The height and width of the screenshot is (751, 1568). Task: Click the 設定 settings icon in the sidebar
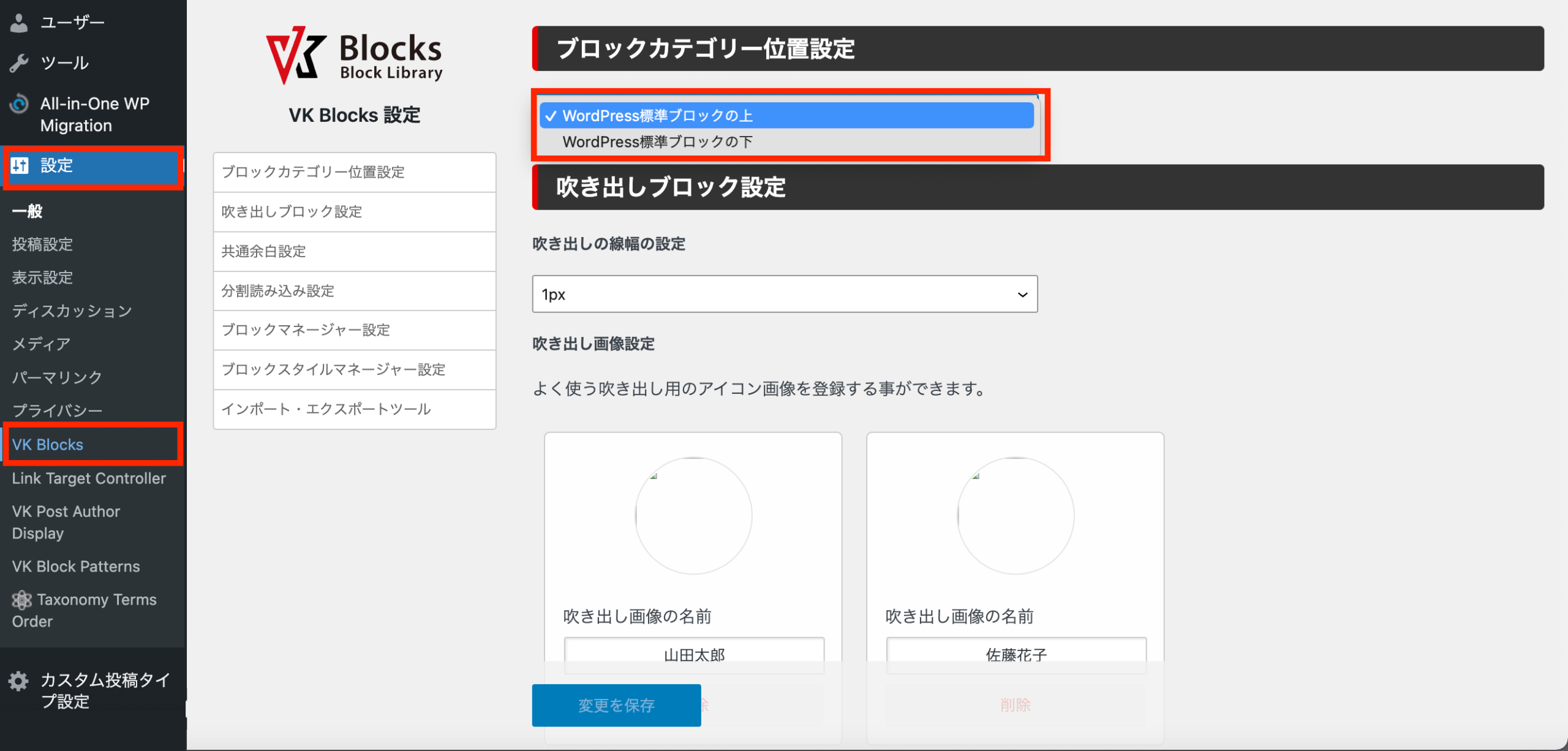pyautogui.click(x=20, y=165)
